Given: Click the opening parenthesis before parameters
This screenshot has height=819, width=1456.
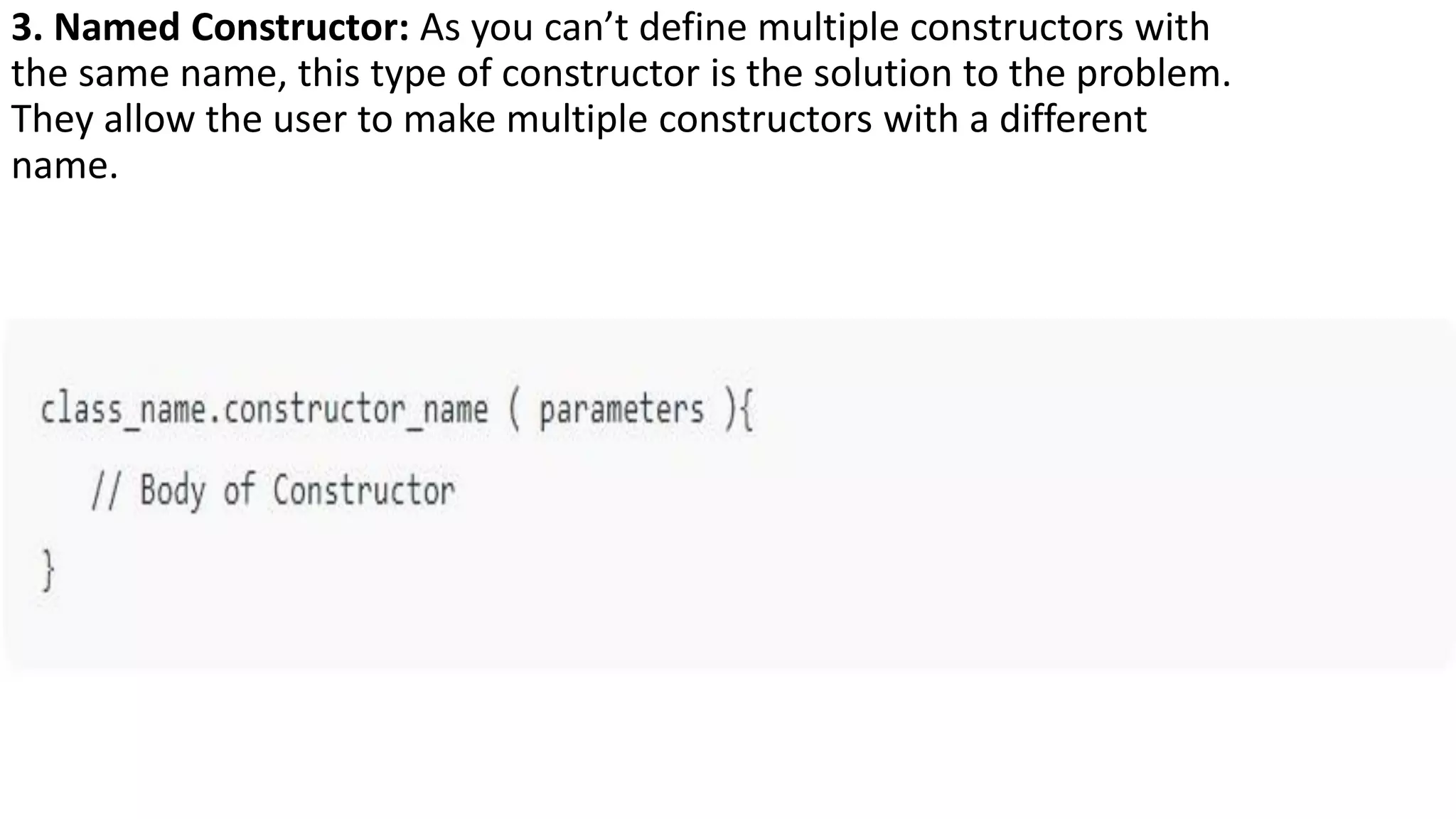Looking at the screenshot, I should (x=514, y=412).
